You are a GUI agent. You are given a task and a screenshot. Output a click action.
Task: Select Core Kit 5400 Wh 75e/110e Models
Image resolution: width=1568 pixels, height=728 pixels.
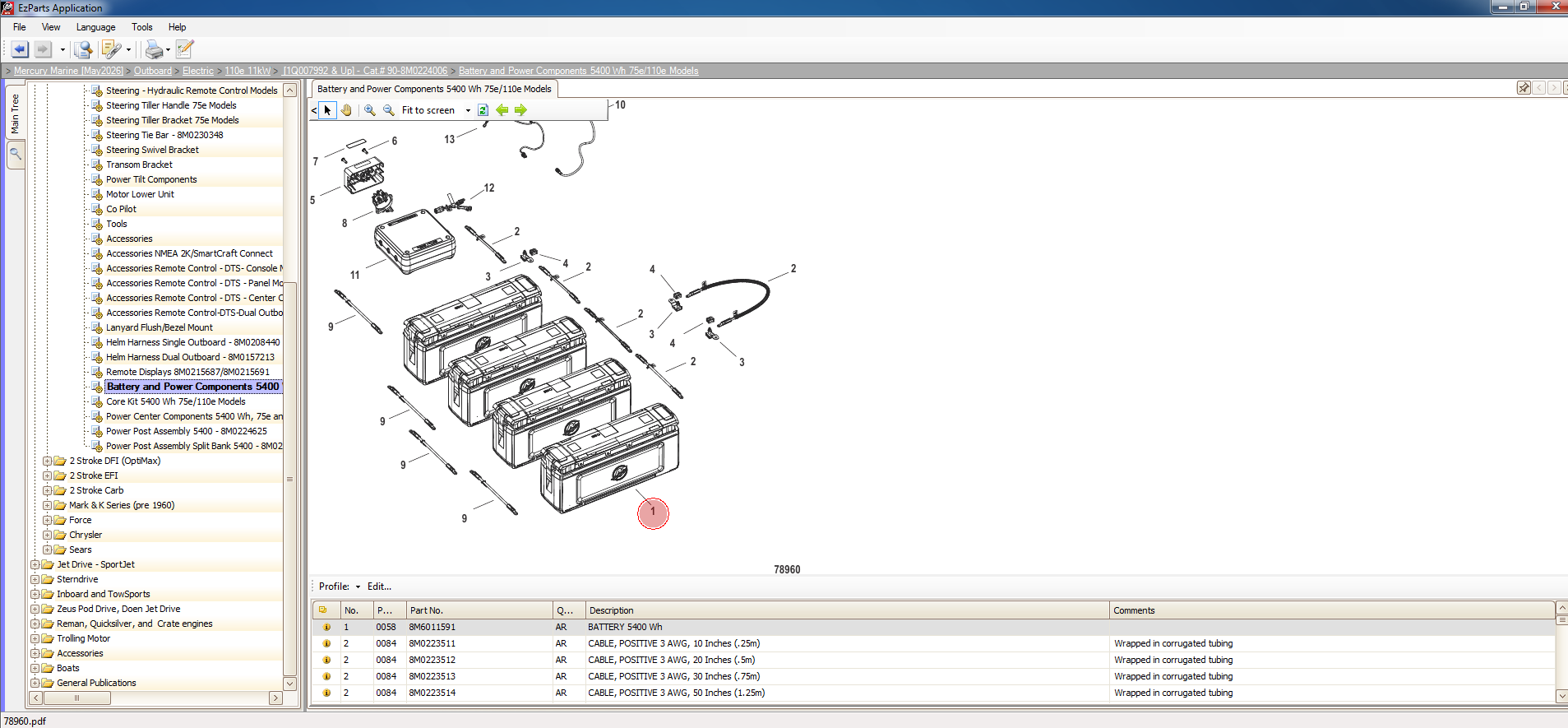pyautogui.click(x=175, y=401)
